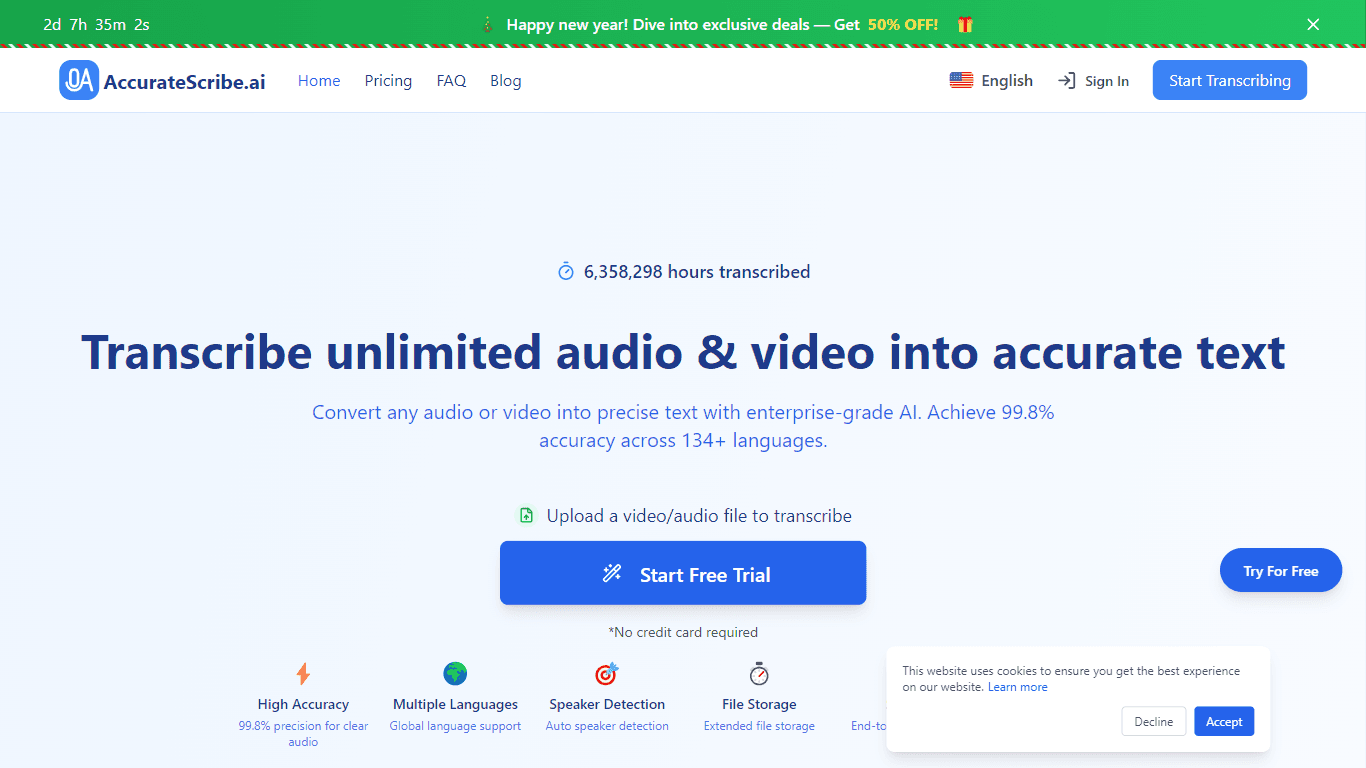The width and height of the screenshot is (1366, 768).
Task: Click the 50% OFF promo text
Action: coord(903,24)
